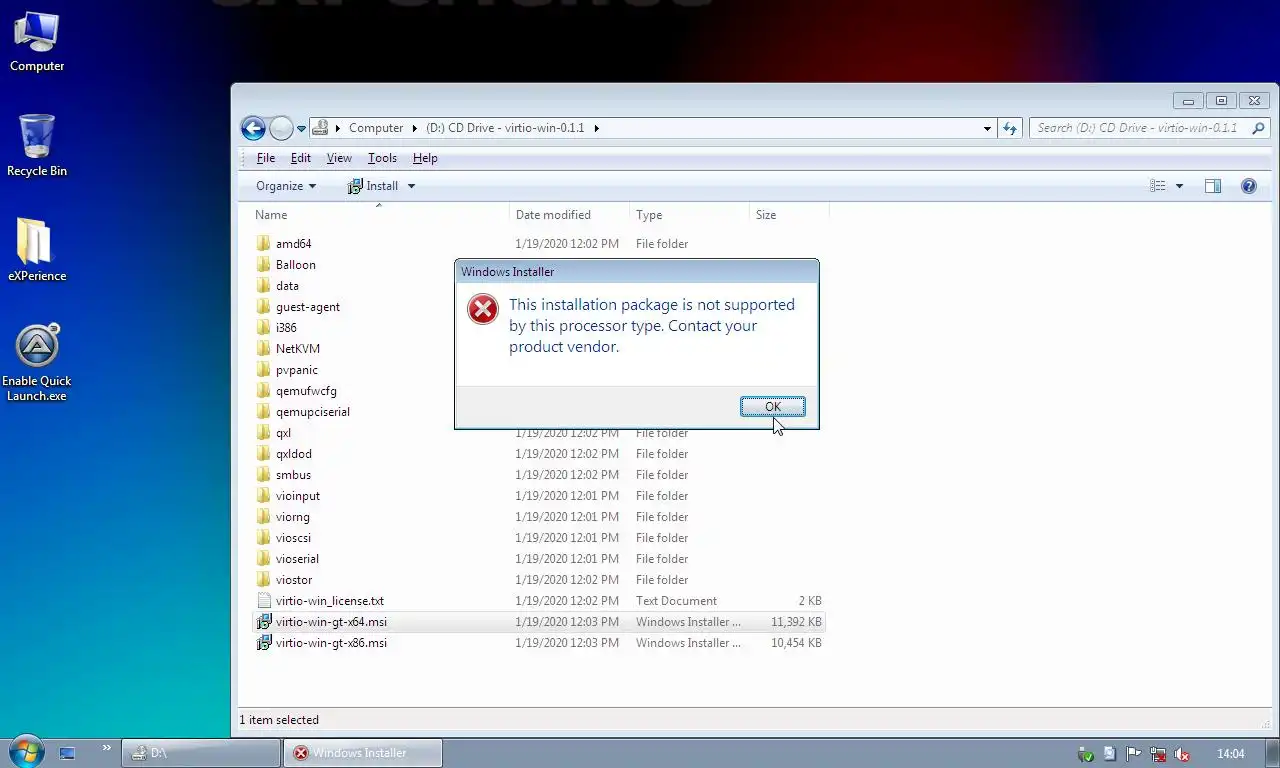Open the Tools menu
This screenshot has height=768, width=1280.
[382, 158]
